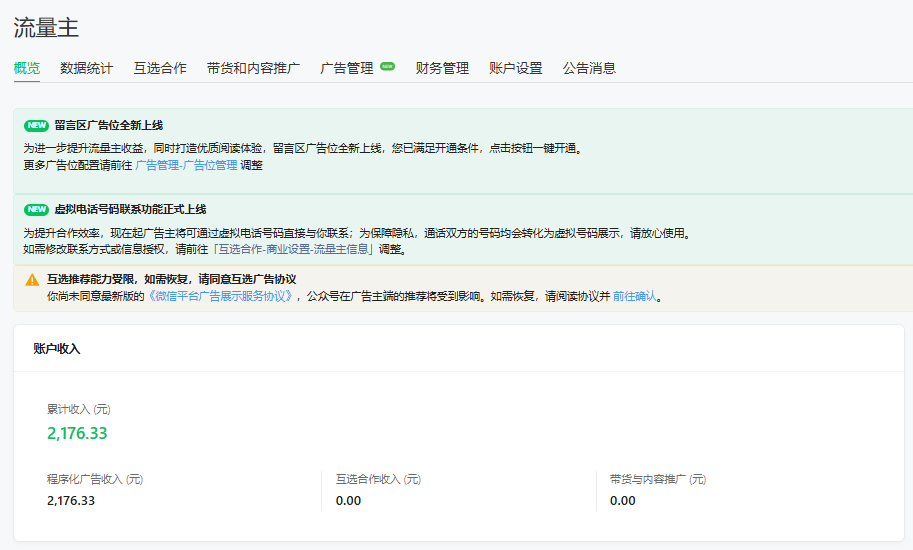Open the 广告管理 tab
The width and height of the screenshot is (913, 550).
[x=346, y=68]
